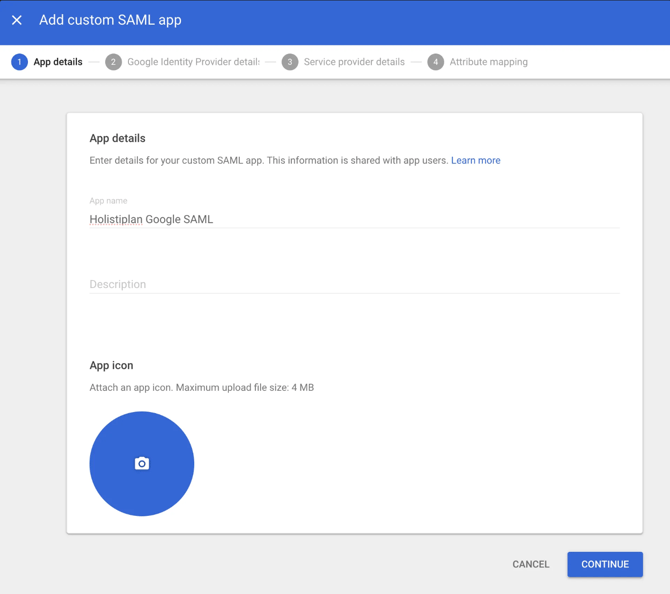The height and width of the screenshot is (594, 670).
Task: Continue to the next step
Action: pyautogui.click(x=605, y=564)
